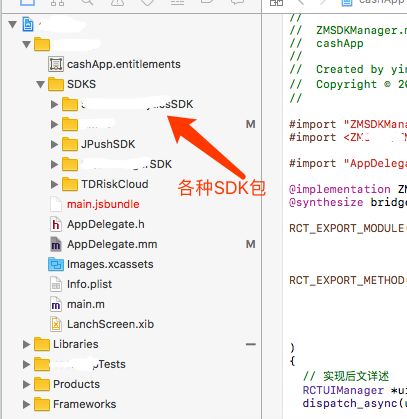The height and width of the screenshot is (419, 407).
Task: Expand the Libraries group
Action: tap(26, 344)
